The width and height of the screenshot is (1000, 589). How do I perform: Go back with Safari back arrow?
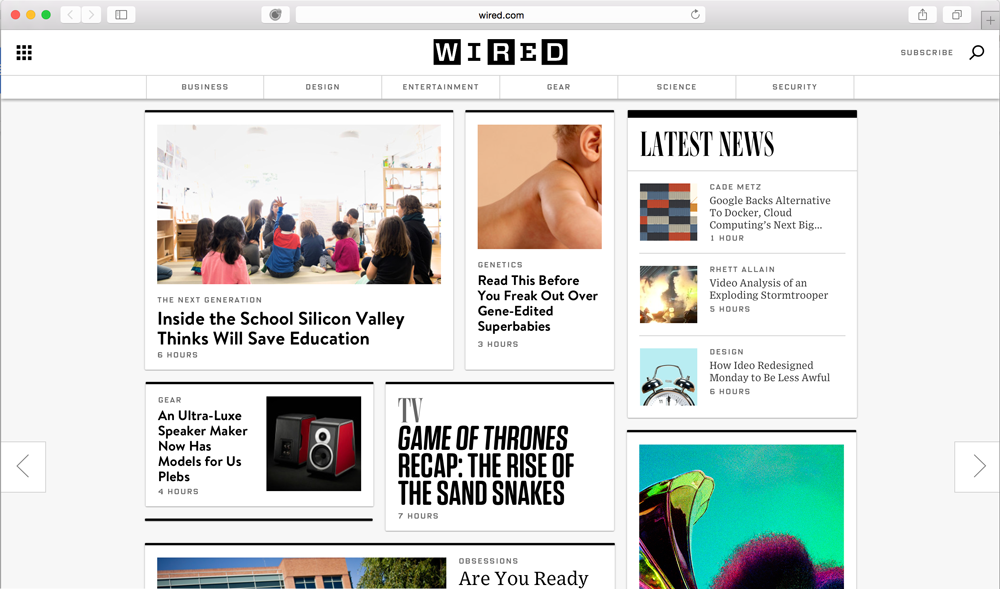point(70,15)
